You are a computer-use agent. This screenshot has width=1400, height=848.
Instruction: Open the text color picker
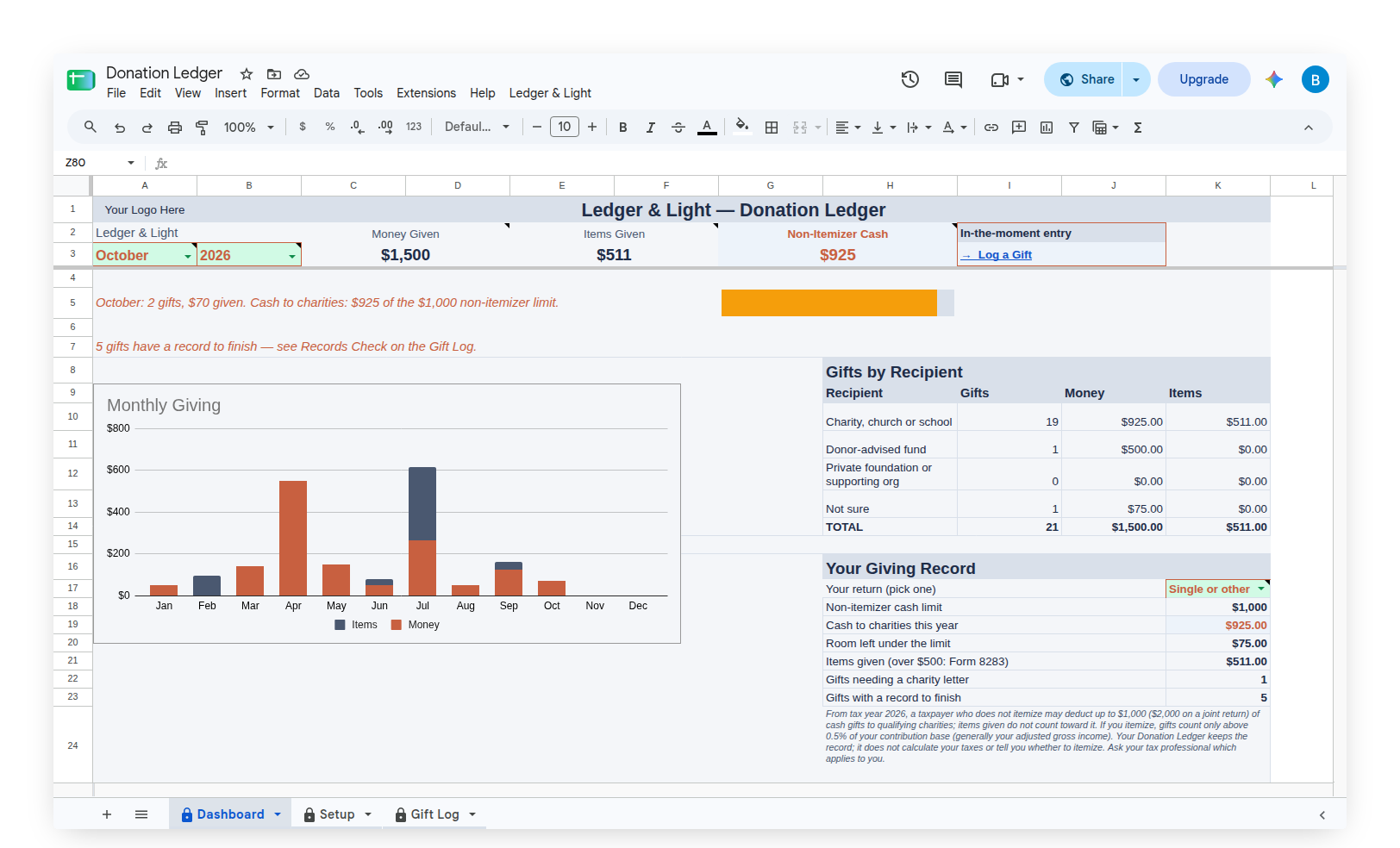coord(707,128)
